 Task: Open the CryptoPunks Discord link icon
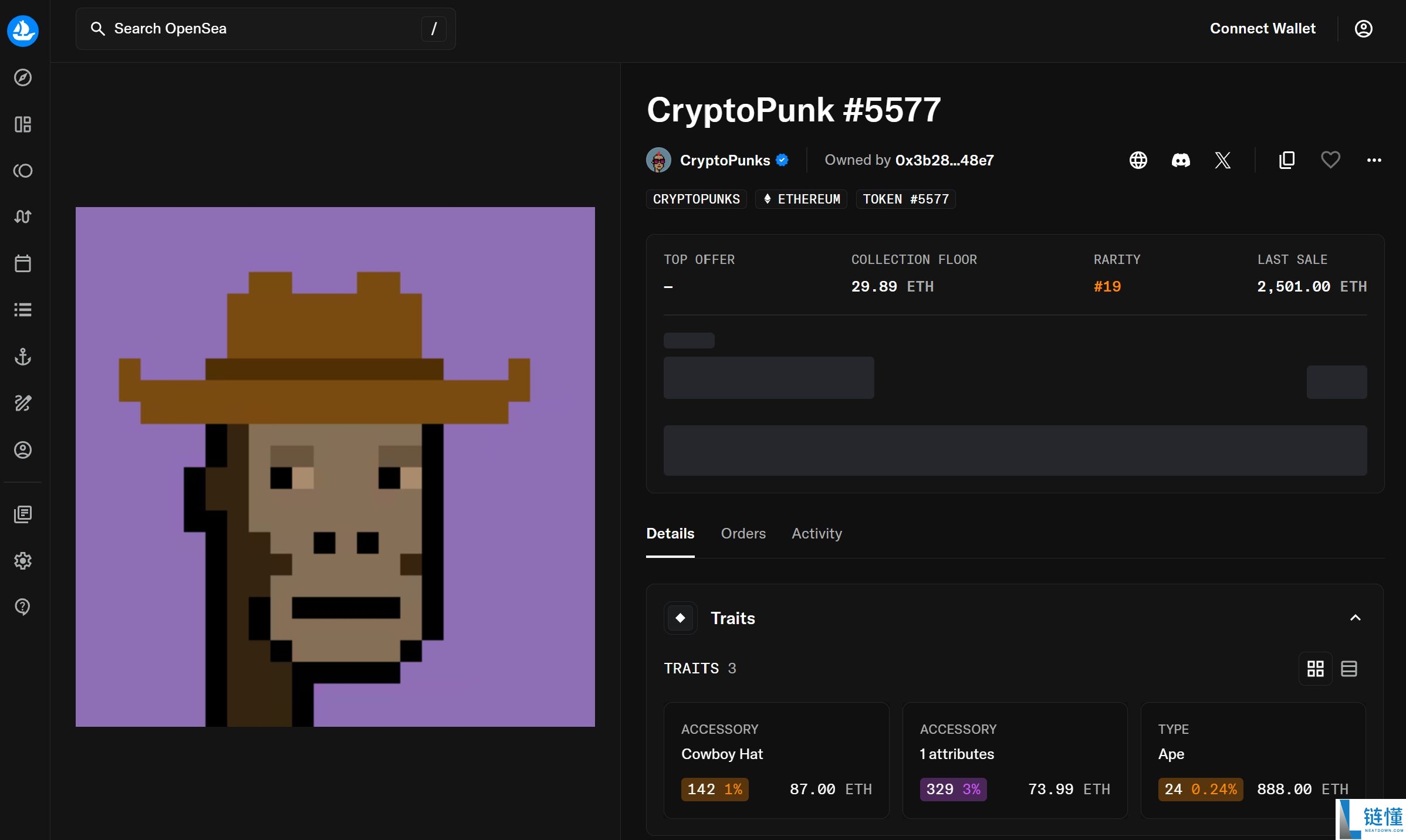pos(1181,160)
